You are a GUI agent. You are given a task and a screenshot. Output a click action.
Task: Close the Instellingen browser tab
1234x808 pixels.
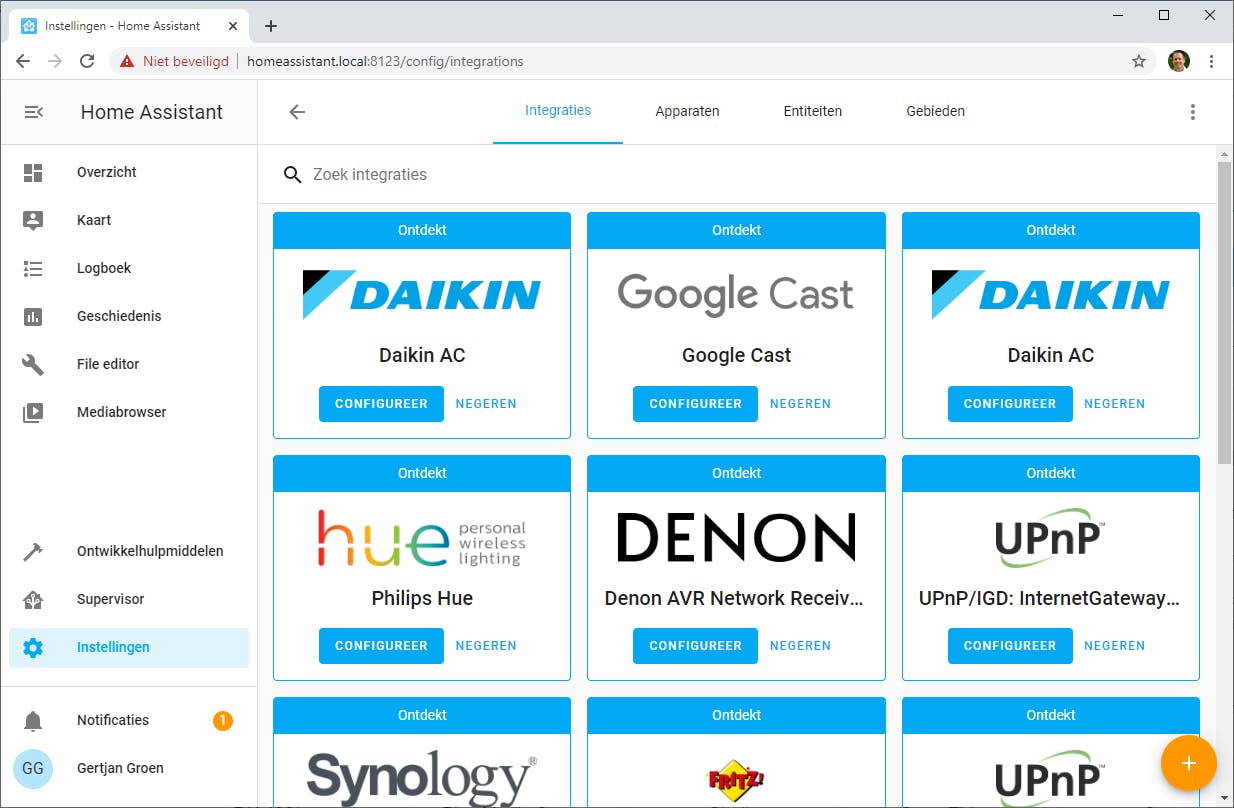[x=232, y=26]
